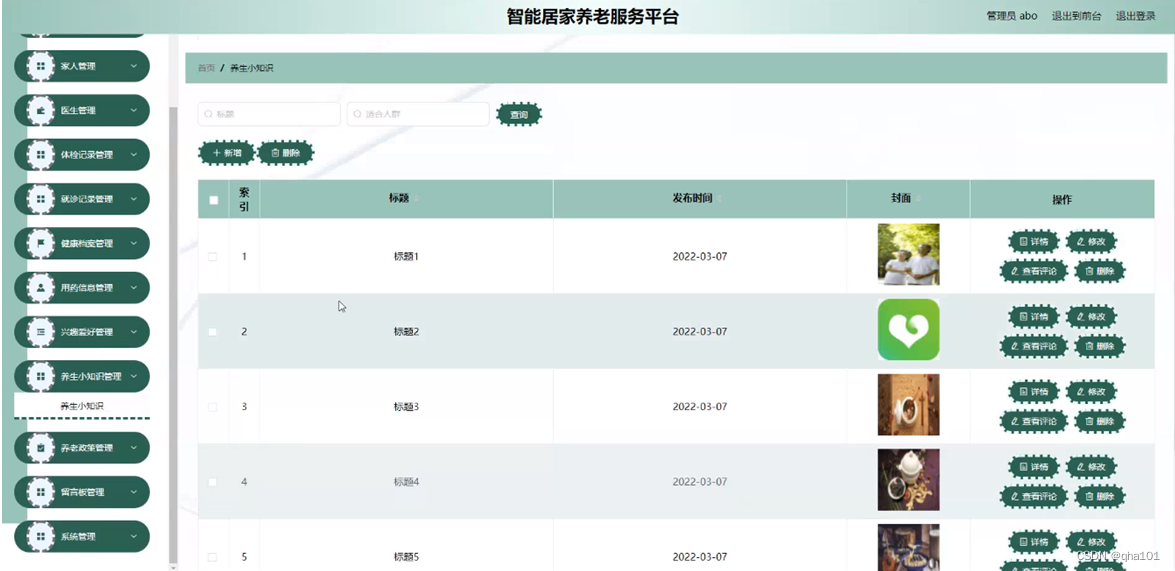Open 详情 for 标题4 row
This screenshot has width=1175, height=571.
tap(1033, 467)
